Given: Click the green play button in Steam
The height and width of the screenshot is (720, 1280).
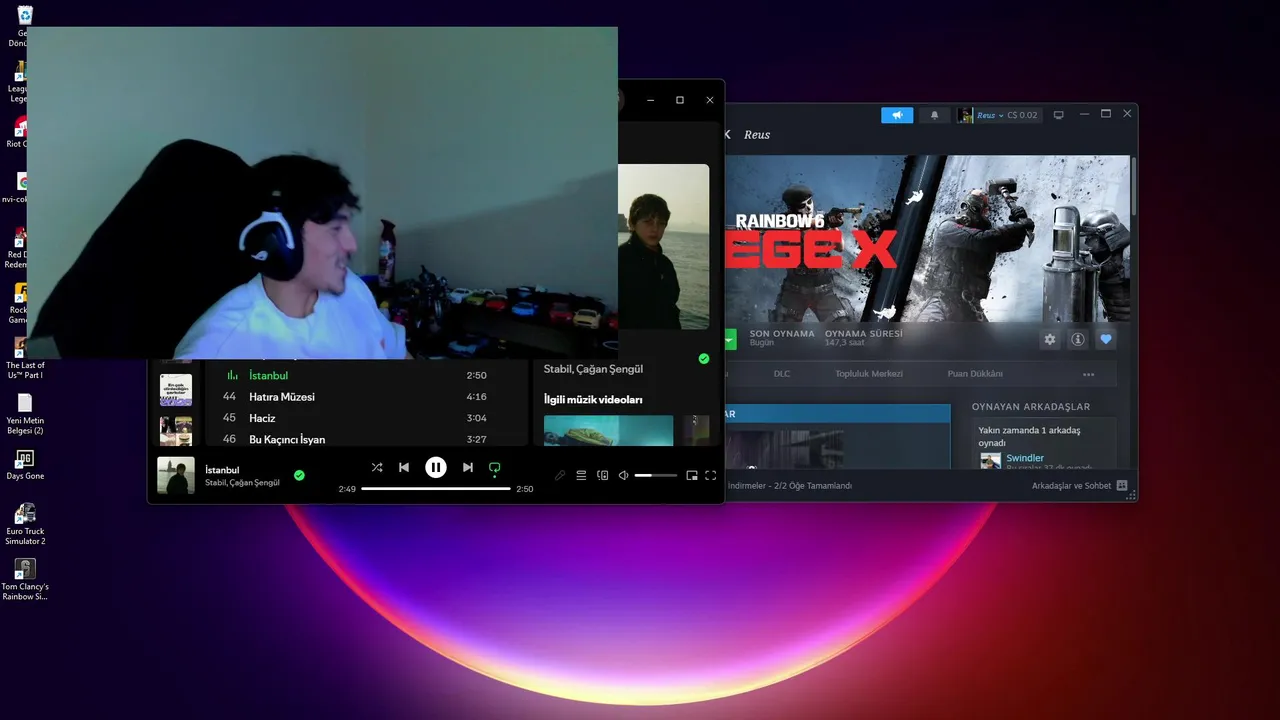Looking at the screenshot, I should [730, 339].
